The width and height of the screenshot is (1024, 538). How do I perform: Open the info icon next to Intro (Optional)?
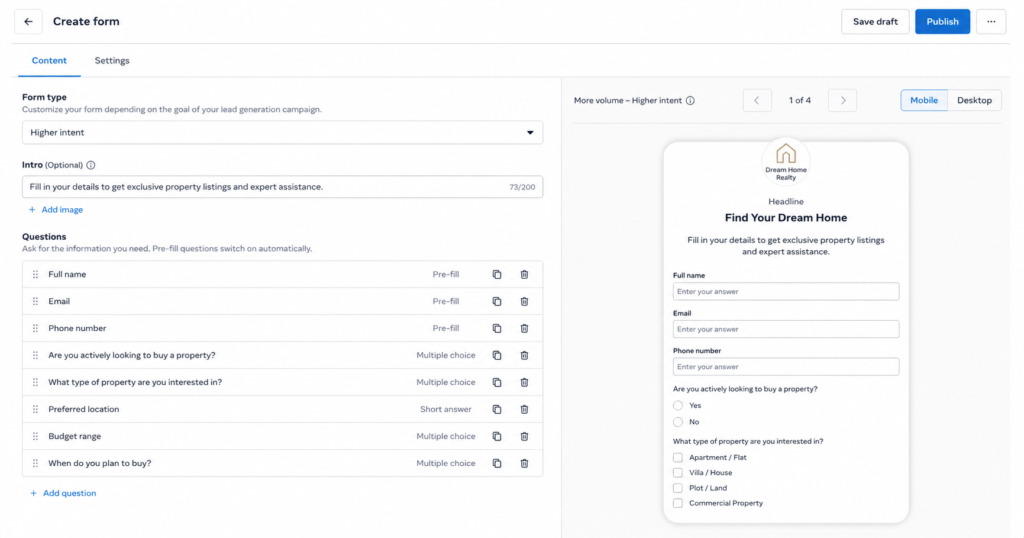click(x=91, y=165)
